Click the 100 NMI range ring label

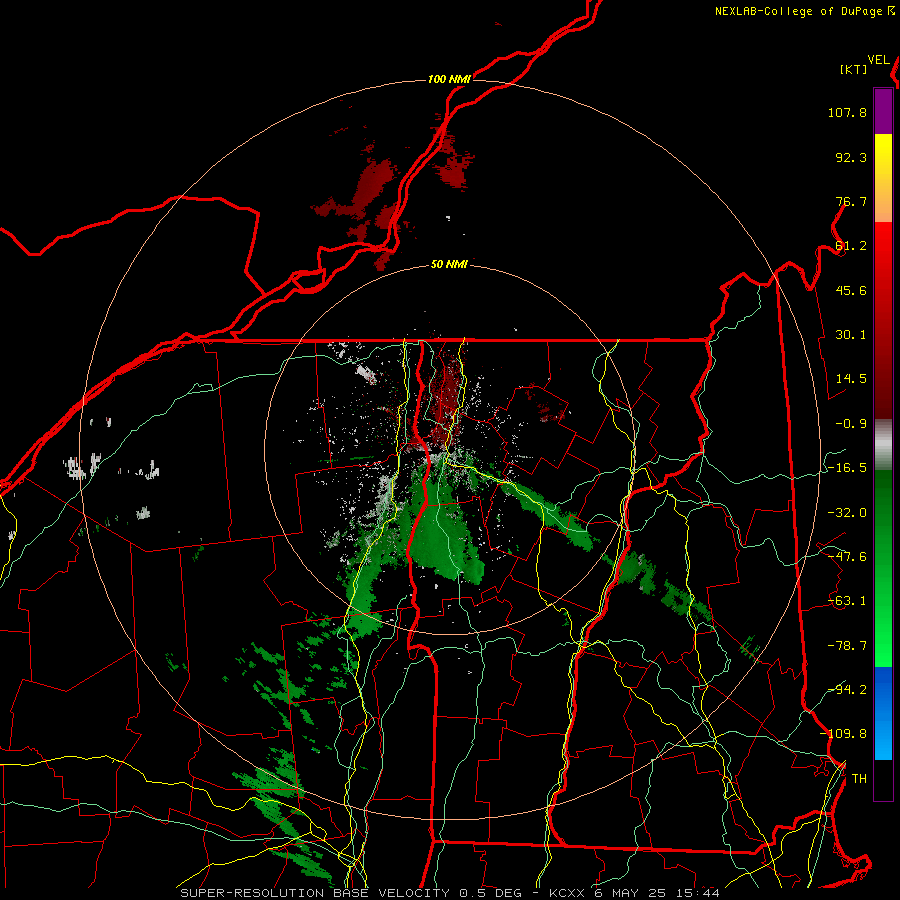click(x=449, y=79)
